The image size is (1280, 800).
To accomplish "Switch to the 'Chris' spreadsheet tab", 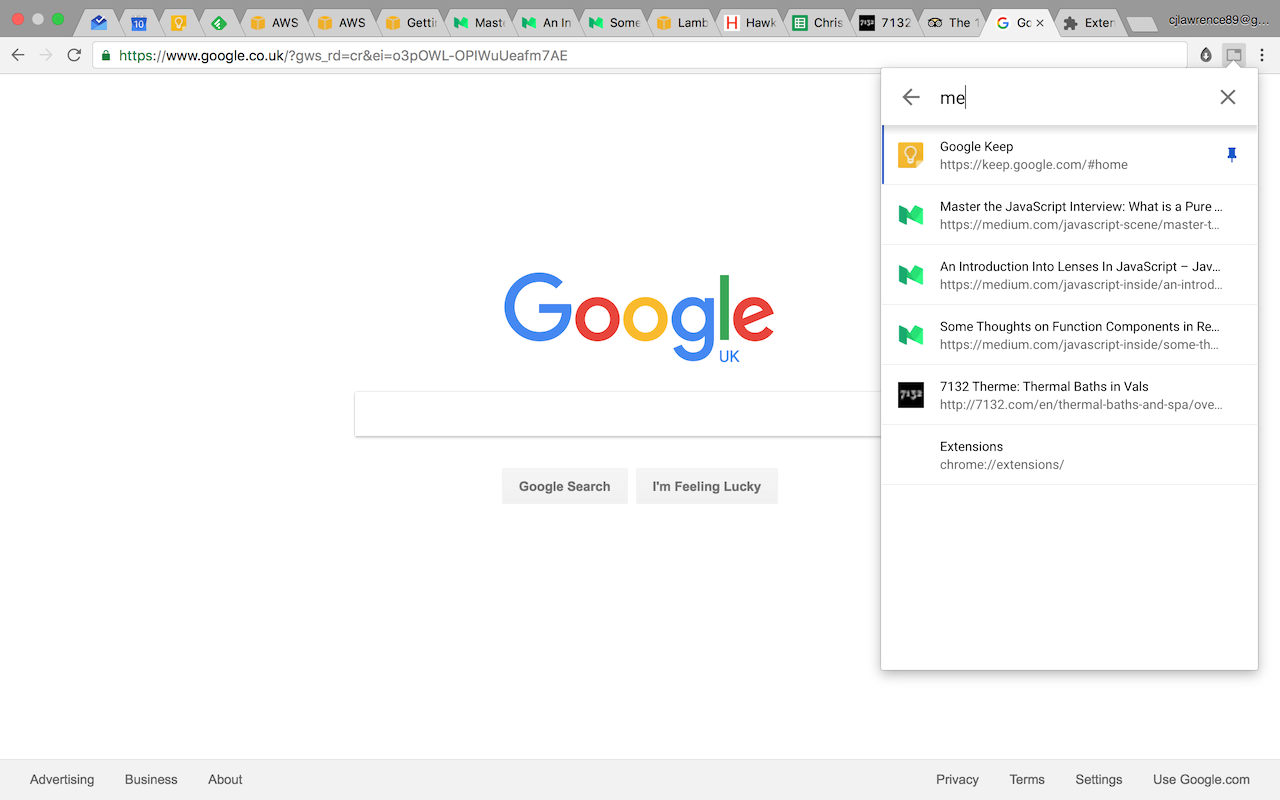I will (x=818, y=22).
